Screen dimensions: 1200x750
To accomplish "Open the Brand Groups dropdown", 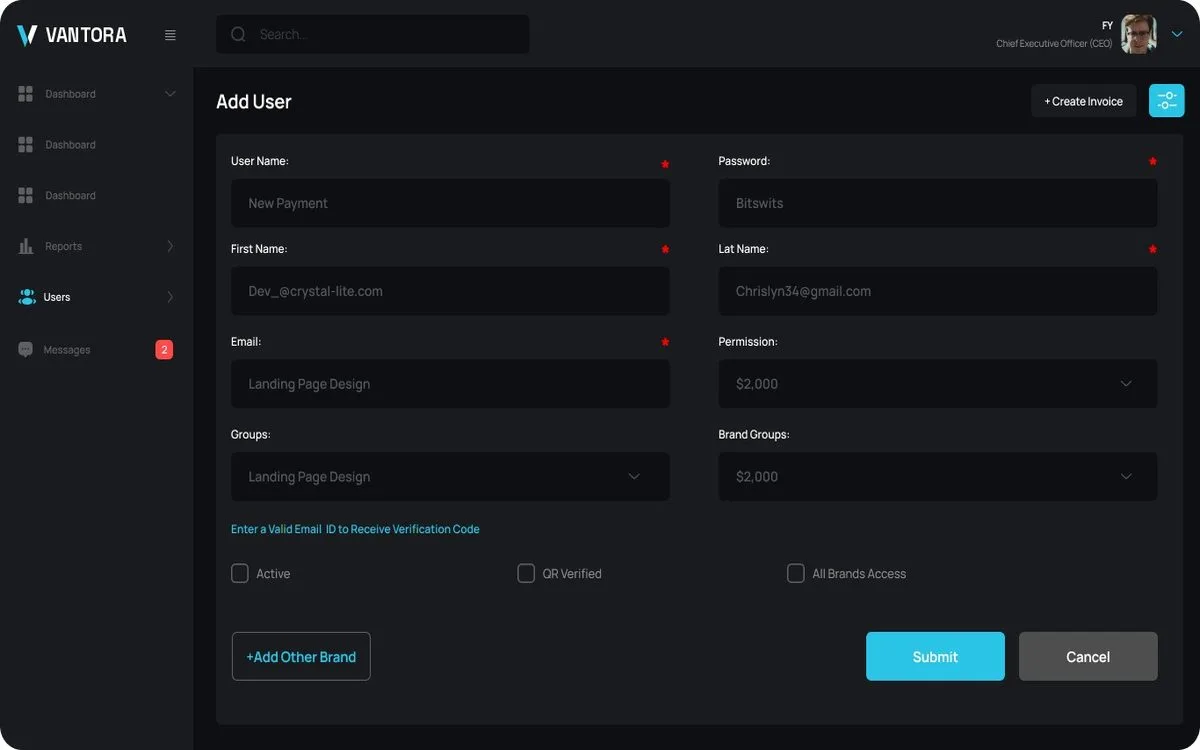I will pyautogui.click(x=938, y=477).
